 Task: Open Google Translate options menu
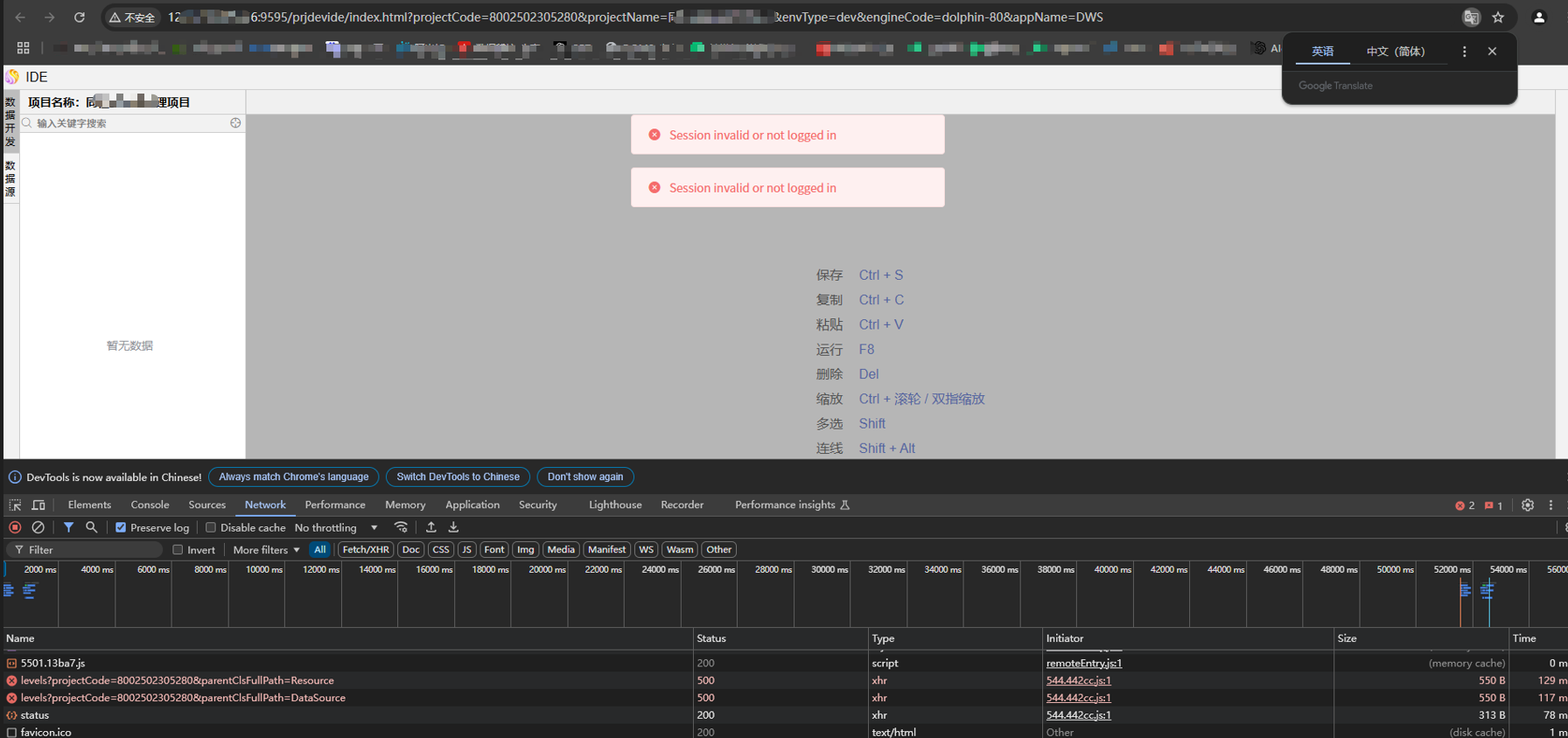pos(1464,52)
